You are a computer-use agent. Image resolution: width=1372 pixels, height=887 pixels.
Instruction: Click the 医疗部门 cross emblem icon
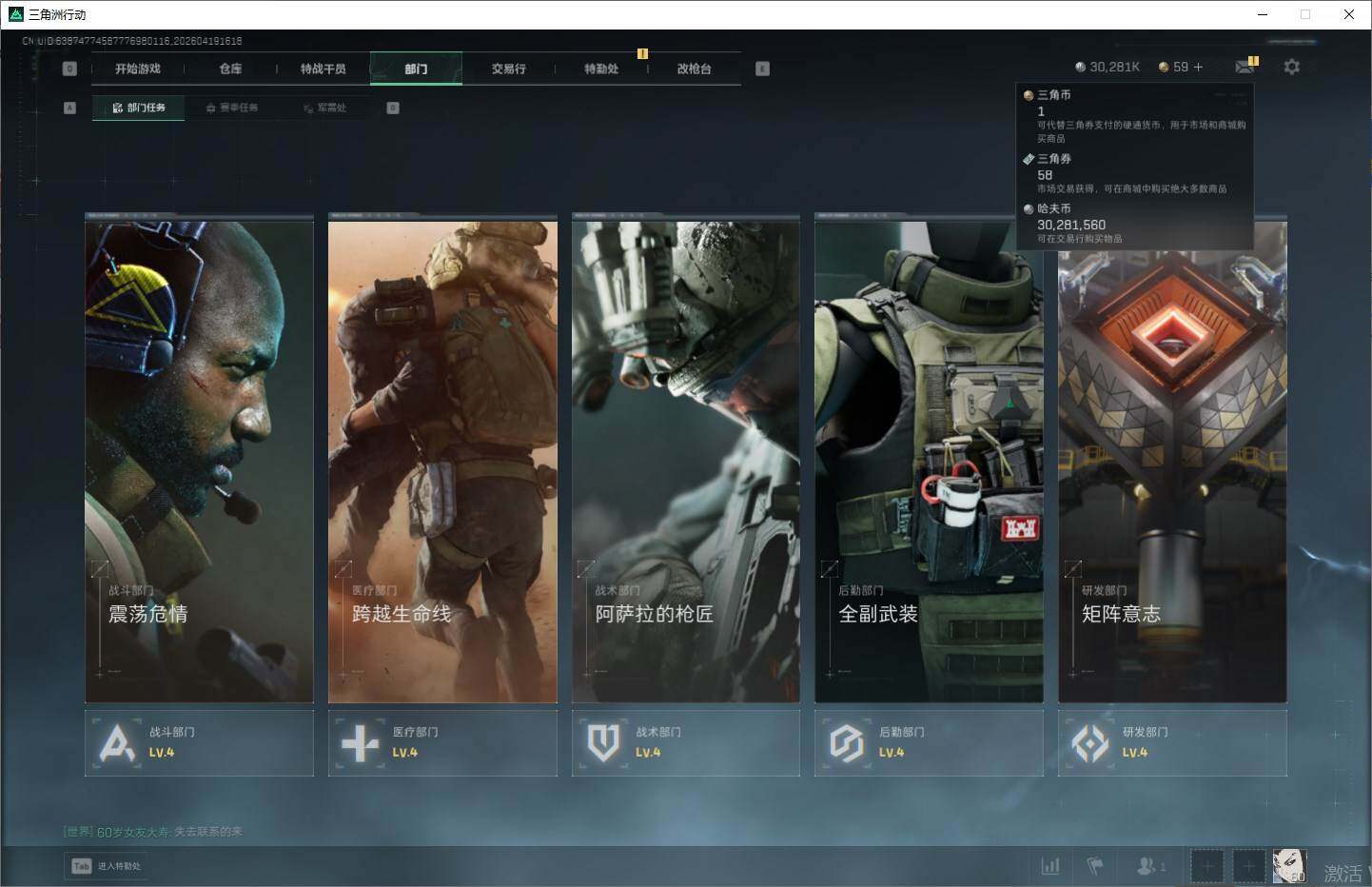361,743
